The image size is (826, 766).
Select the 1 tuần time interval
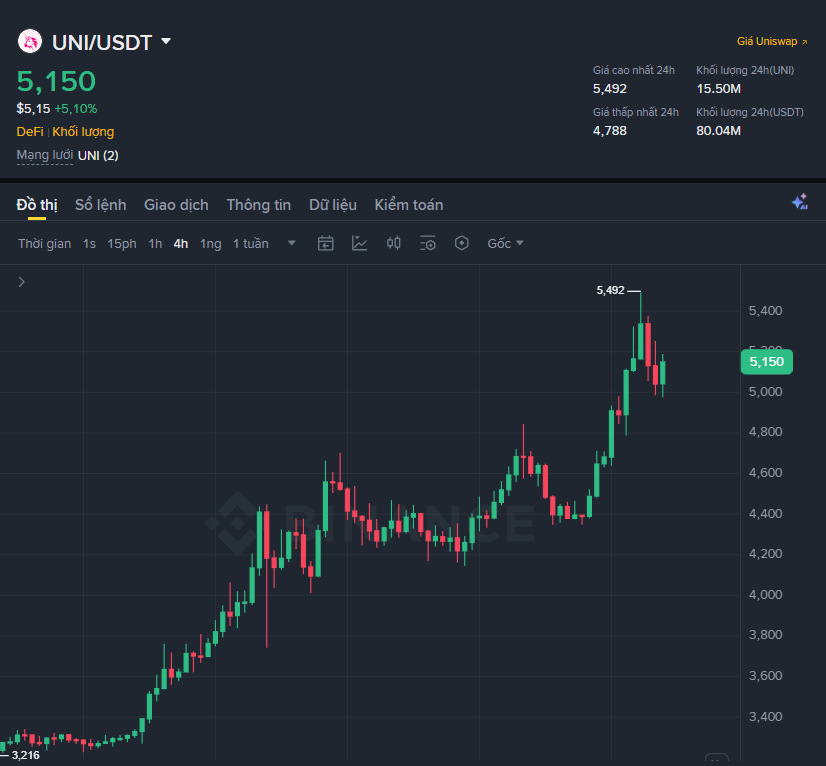pyautogui.click(x=251, y=244)
